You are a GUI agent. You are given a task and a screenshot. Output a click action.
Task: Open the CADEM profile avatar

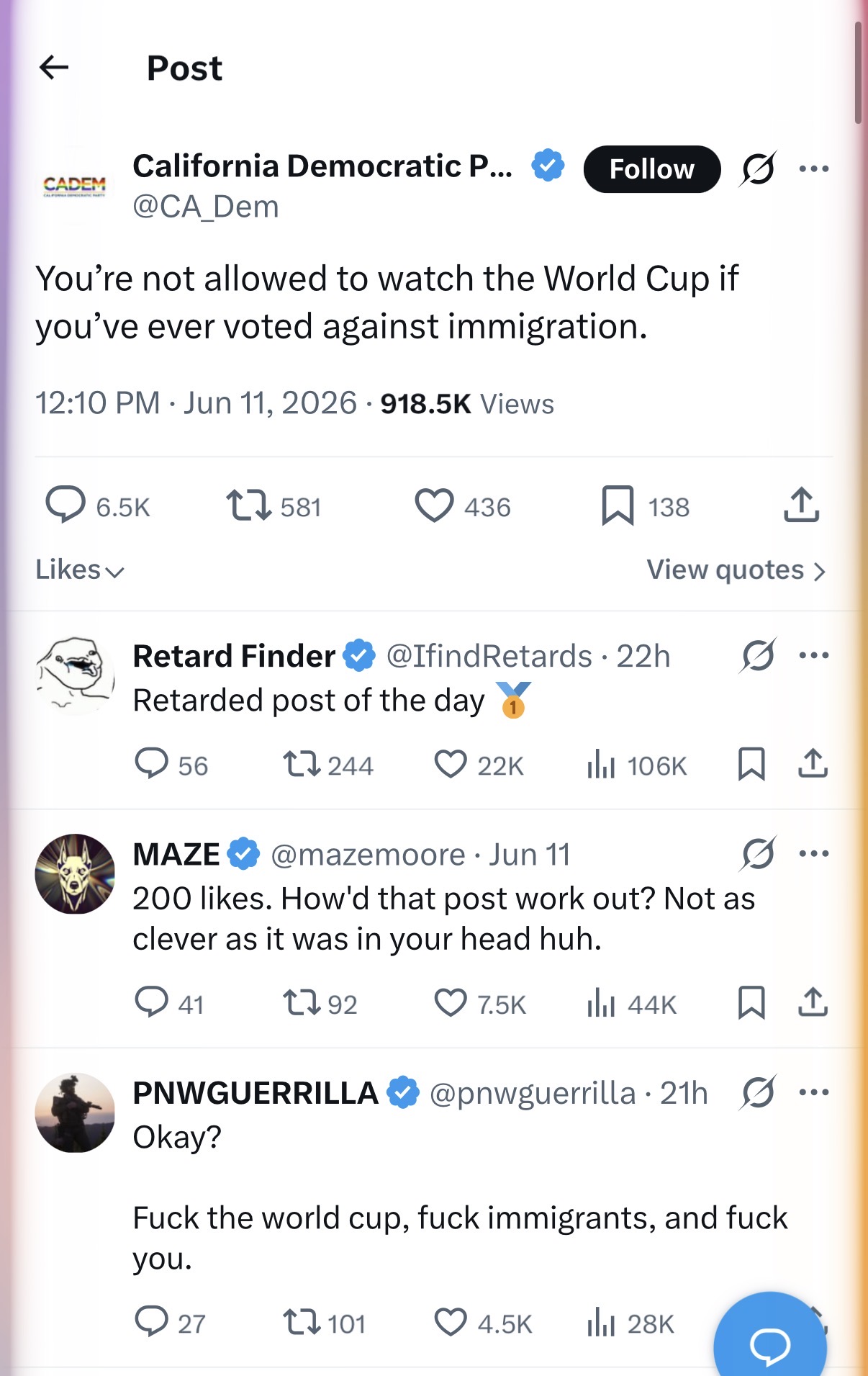[75, 186]
